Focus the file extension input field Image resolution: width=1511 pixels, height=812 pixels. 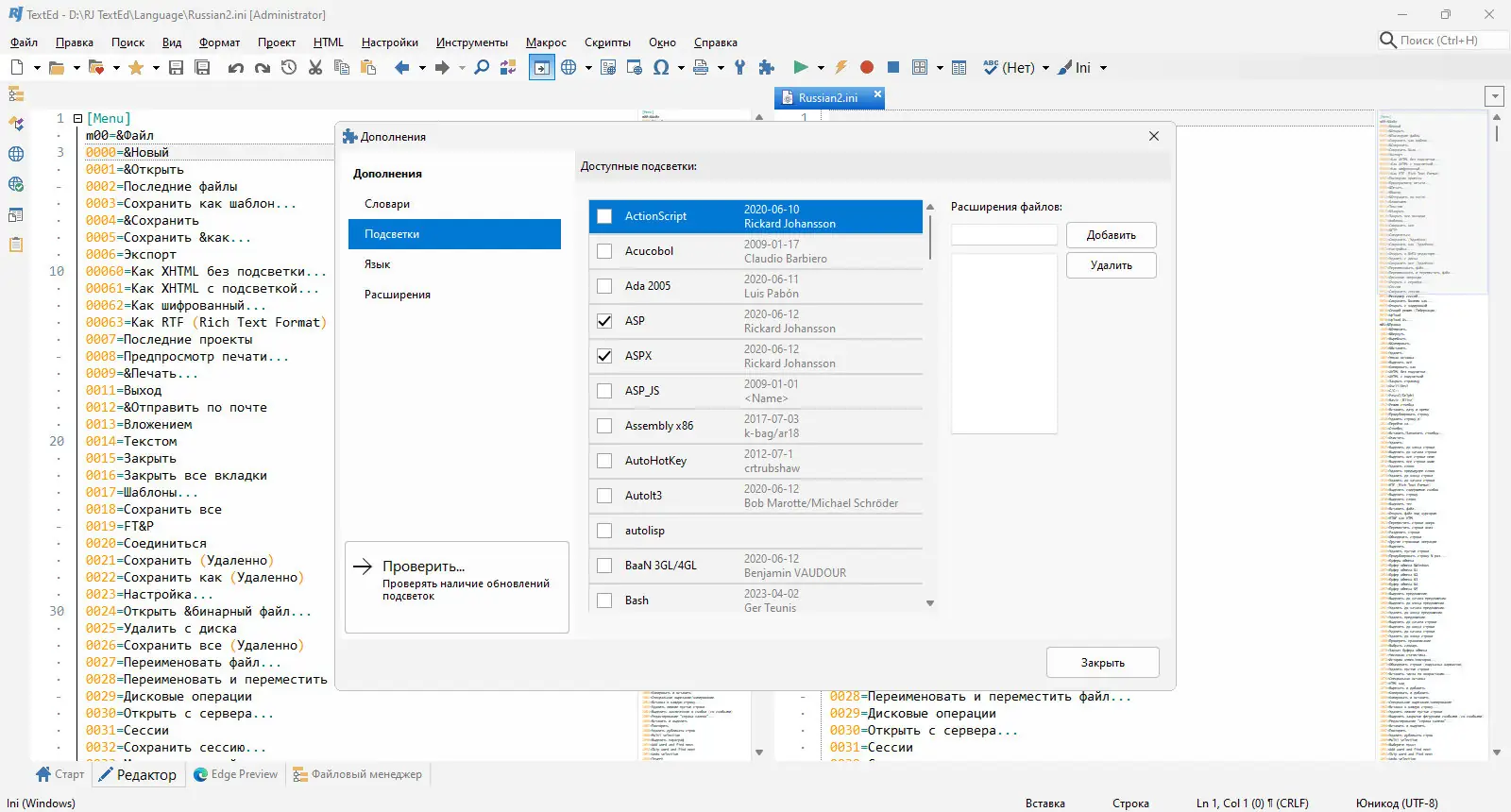(x=1004, y=235)
